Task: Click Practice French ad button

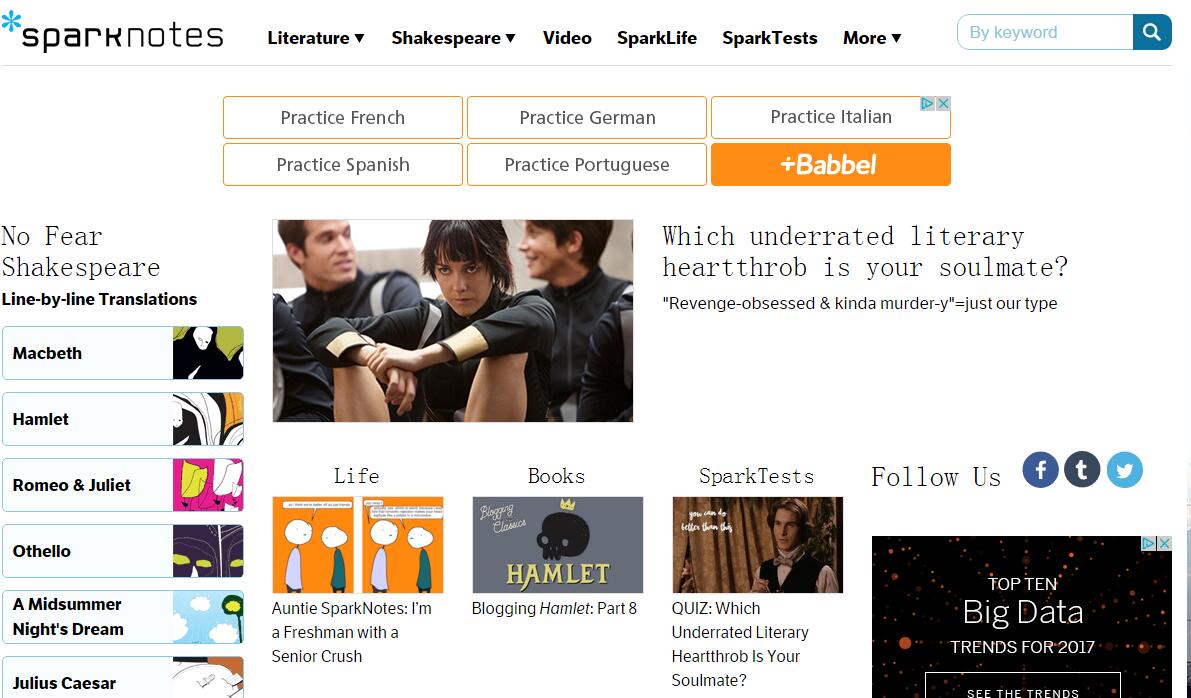Action: coord(343,118)
